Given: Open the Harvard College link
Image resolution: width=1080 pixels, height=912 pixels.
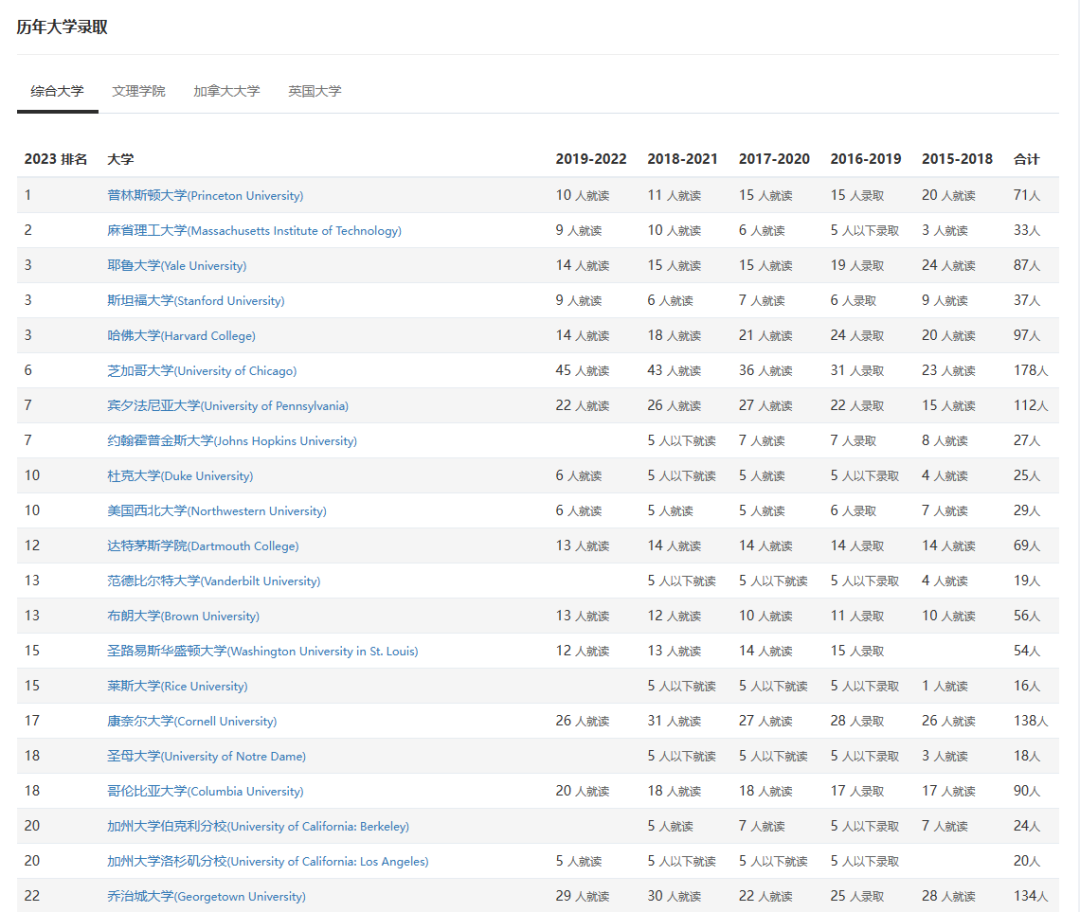Looking at the screenshot, I should tap(181, 335).
